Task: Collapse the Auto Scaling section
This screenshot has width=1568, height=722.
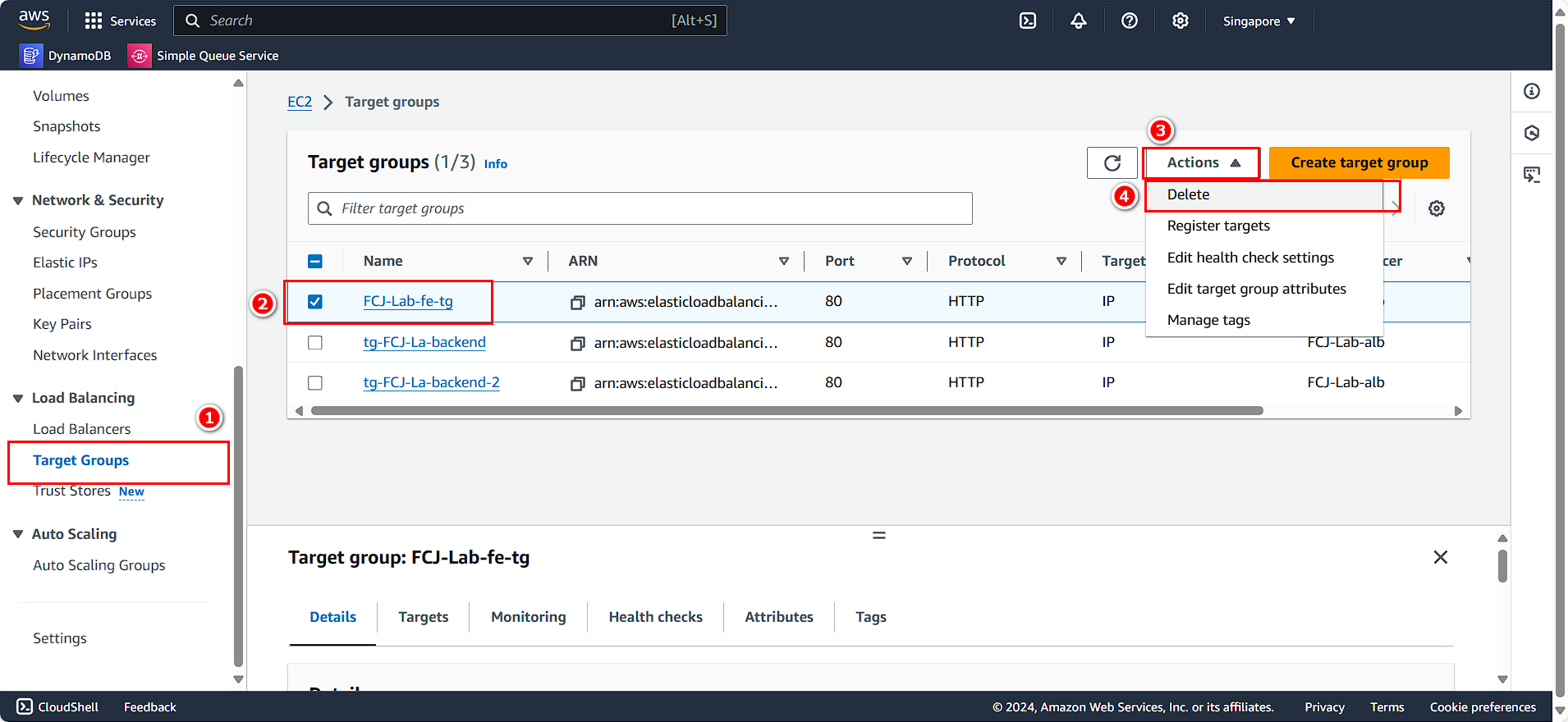Action: coord(18,534)
